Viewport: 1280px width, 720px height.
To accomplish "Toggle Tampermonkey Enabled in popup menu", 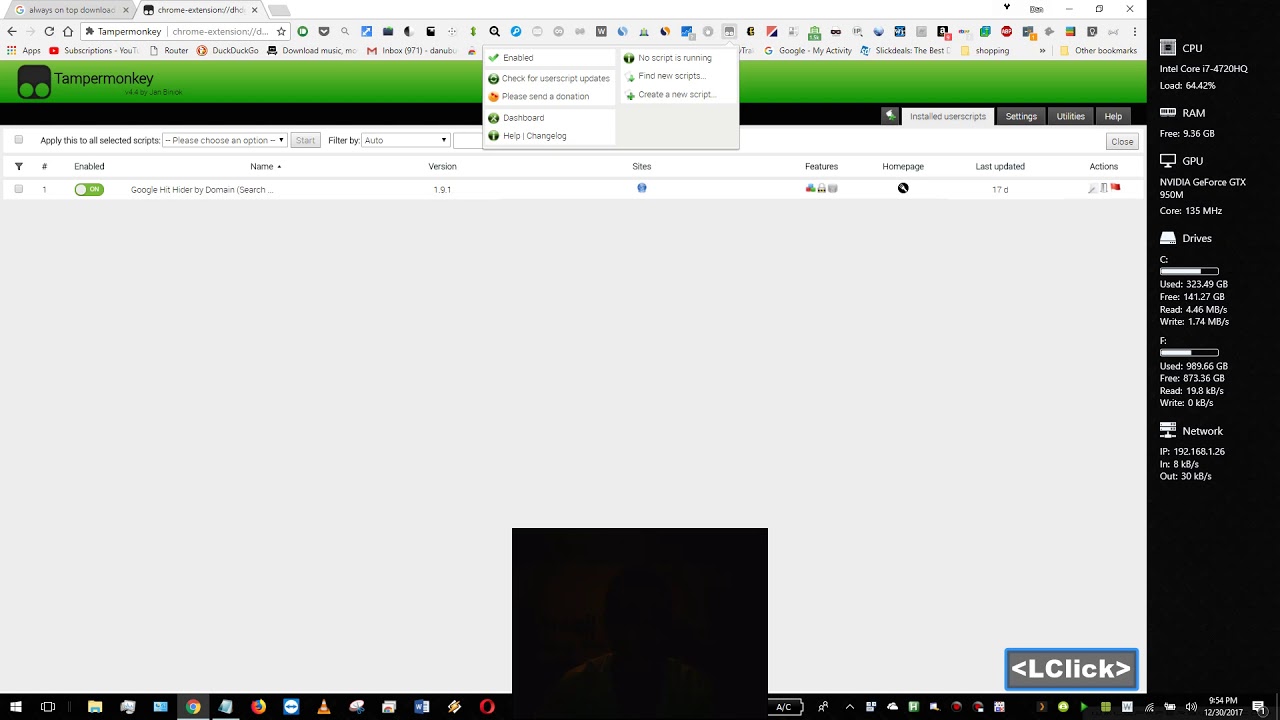I will click(x=550, y=58).
